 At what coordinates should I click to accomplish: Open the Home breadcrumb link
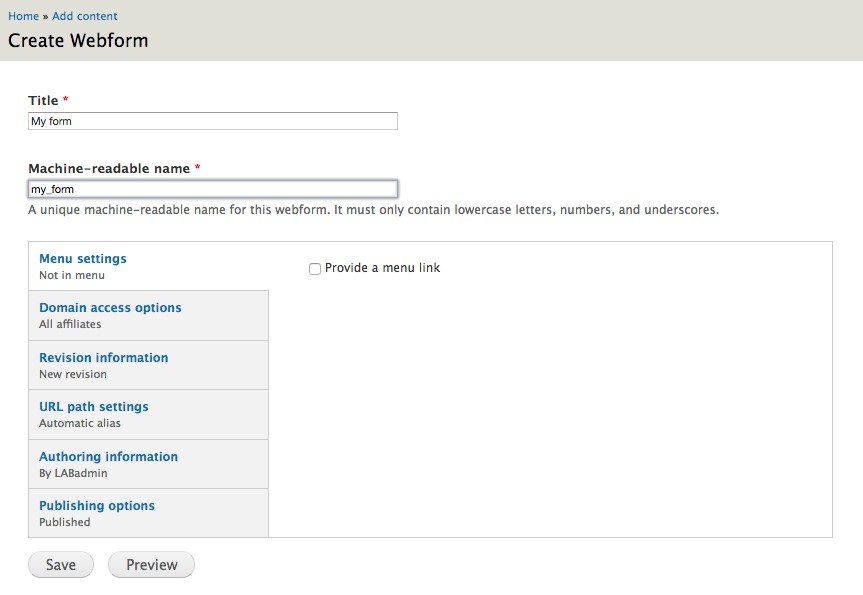23,16
